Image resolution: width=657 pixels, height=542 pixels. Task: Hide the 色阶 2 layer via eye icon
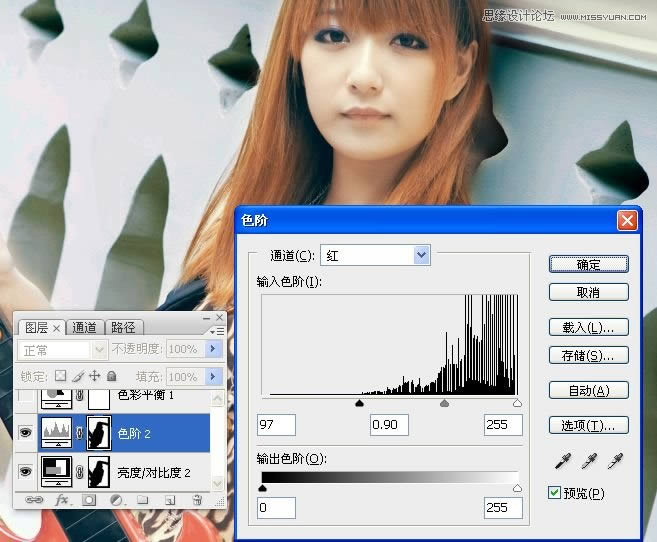click(24, 433)
